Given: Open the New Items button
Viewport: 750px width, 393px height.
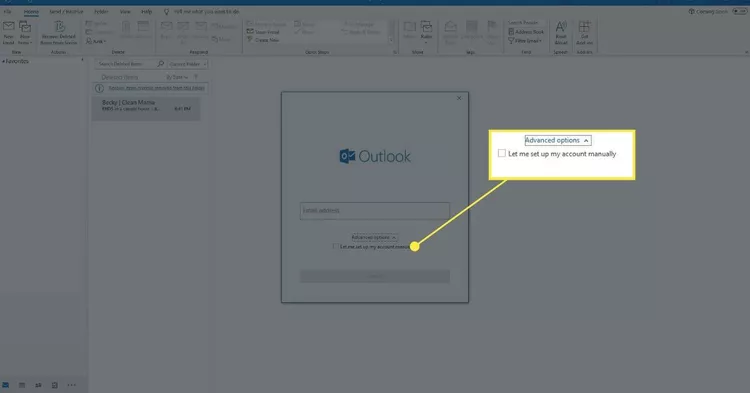Looking at the screenshot, I should (25, 33).
